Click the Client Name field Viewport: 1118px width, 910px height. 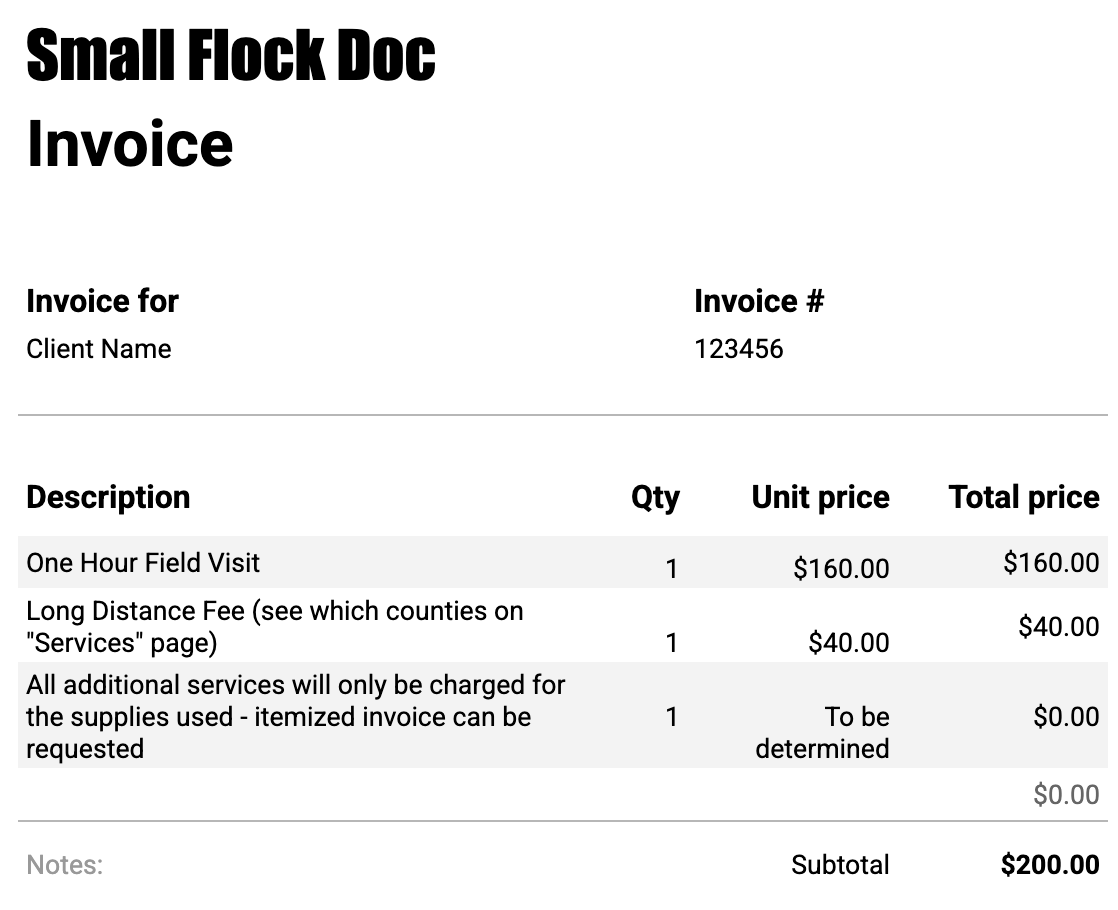(x=98, y=349)
